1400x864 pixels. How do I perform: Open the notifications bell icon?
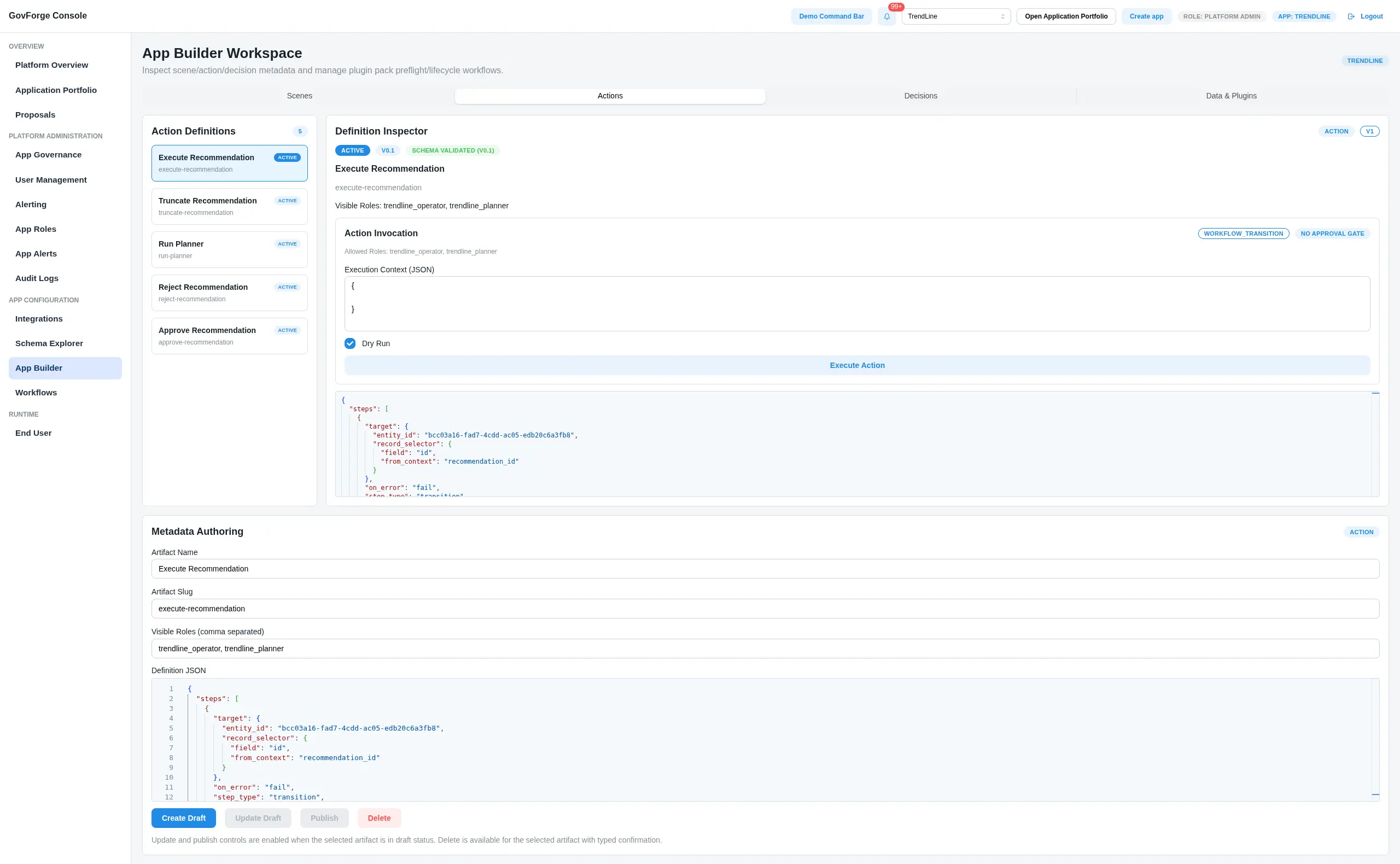[886, 16]
